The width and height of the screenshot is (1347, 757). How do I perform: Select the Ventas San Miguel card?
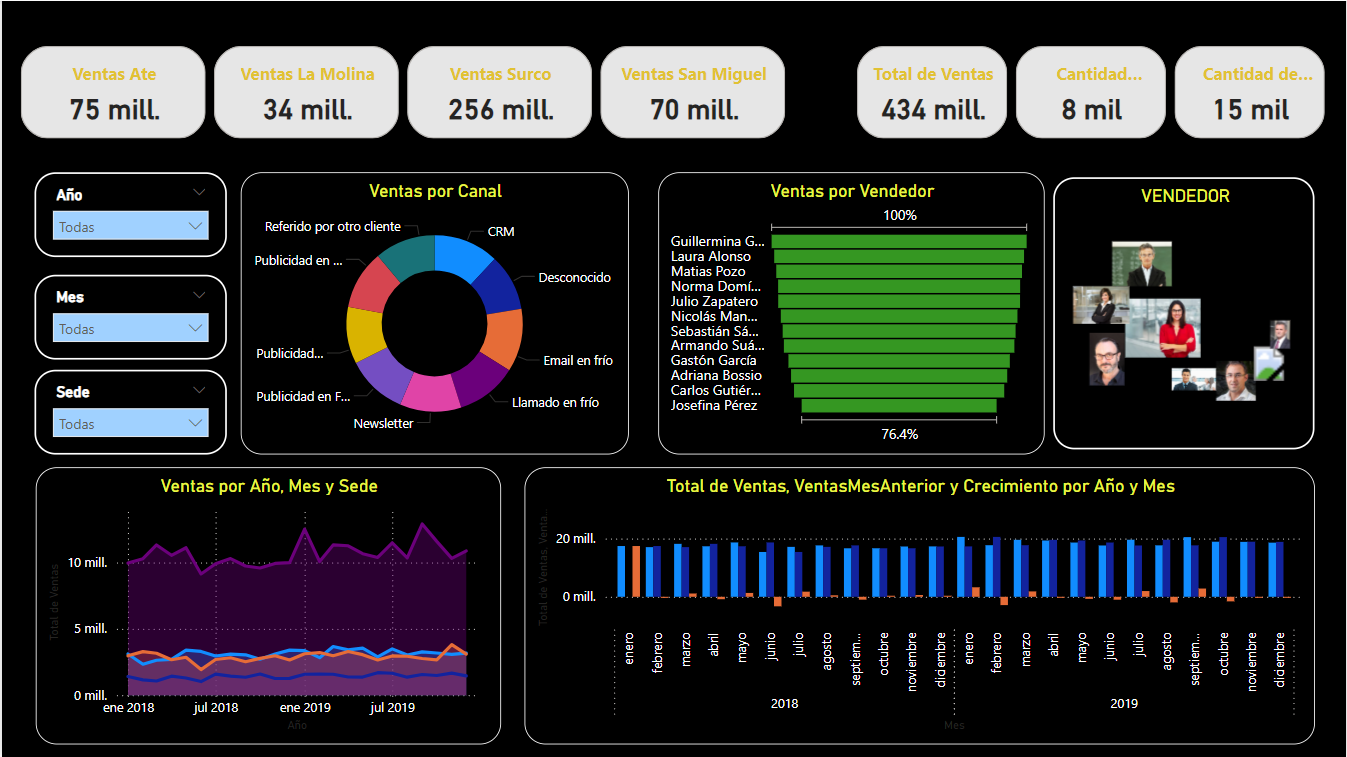[x=693, y=92]
